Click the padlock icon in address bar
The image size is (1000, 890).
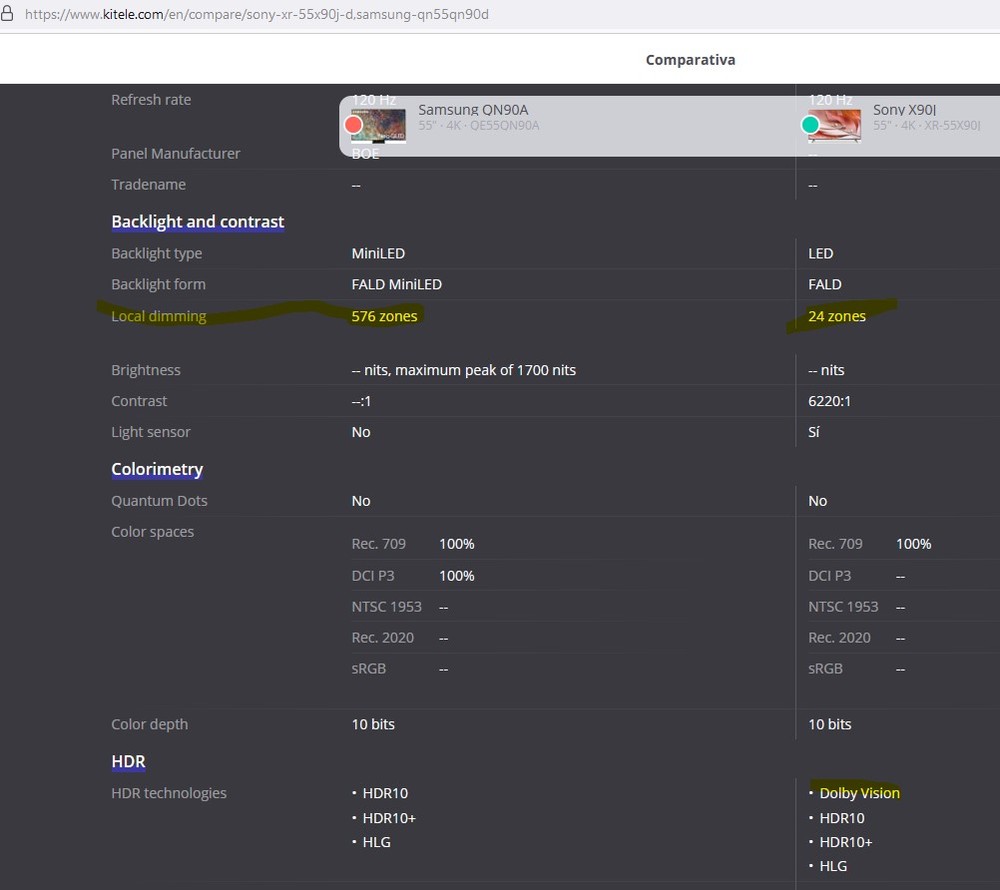pos(9,14)
